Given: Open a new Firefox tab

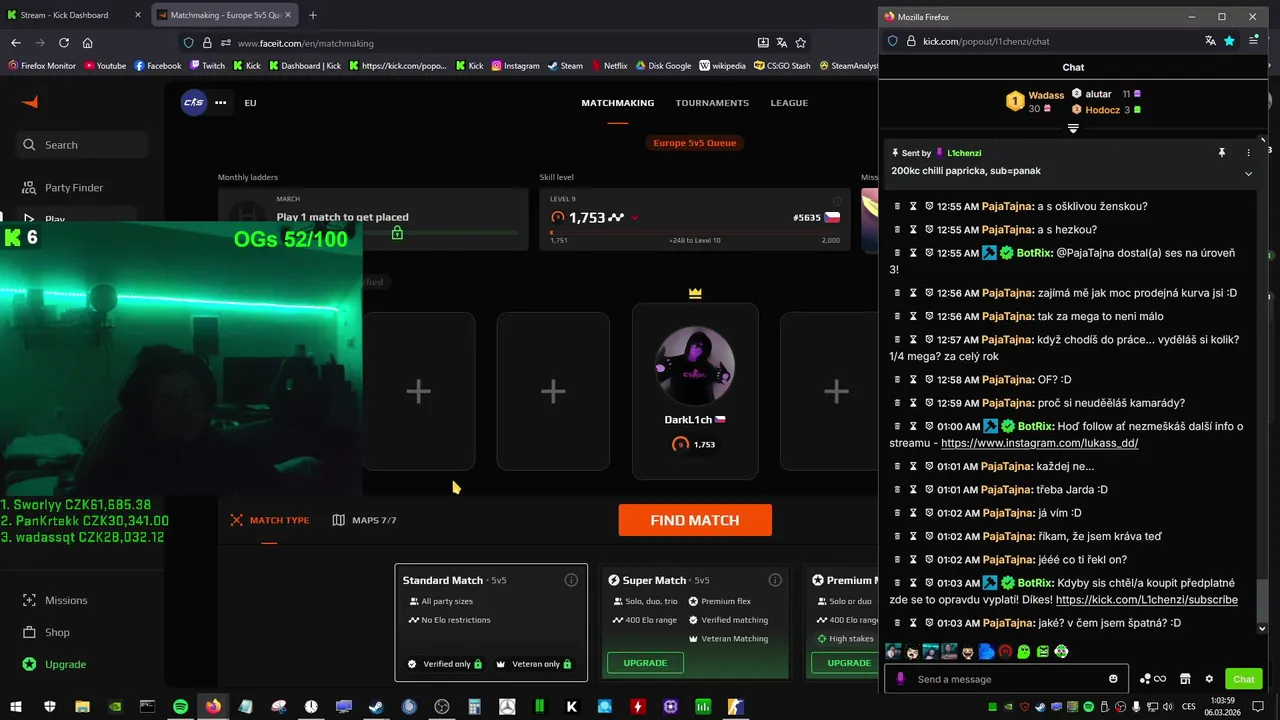Looking at the screenshot, I should pos(313,15).
